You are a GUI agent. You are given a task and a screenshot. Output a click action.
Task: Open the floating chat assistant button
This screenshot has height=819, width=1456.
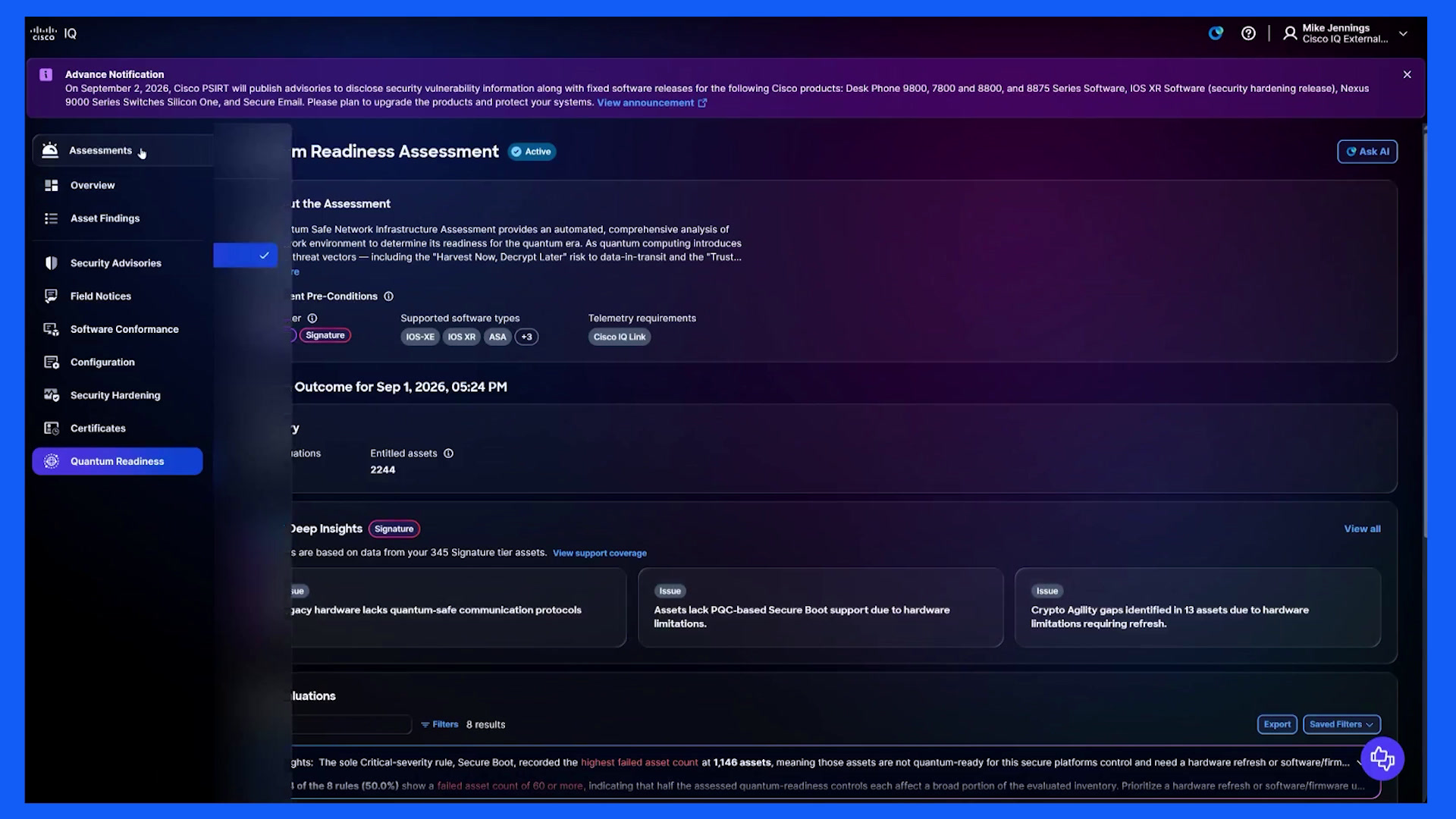tap(1382, 758)
